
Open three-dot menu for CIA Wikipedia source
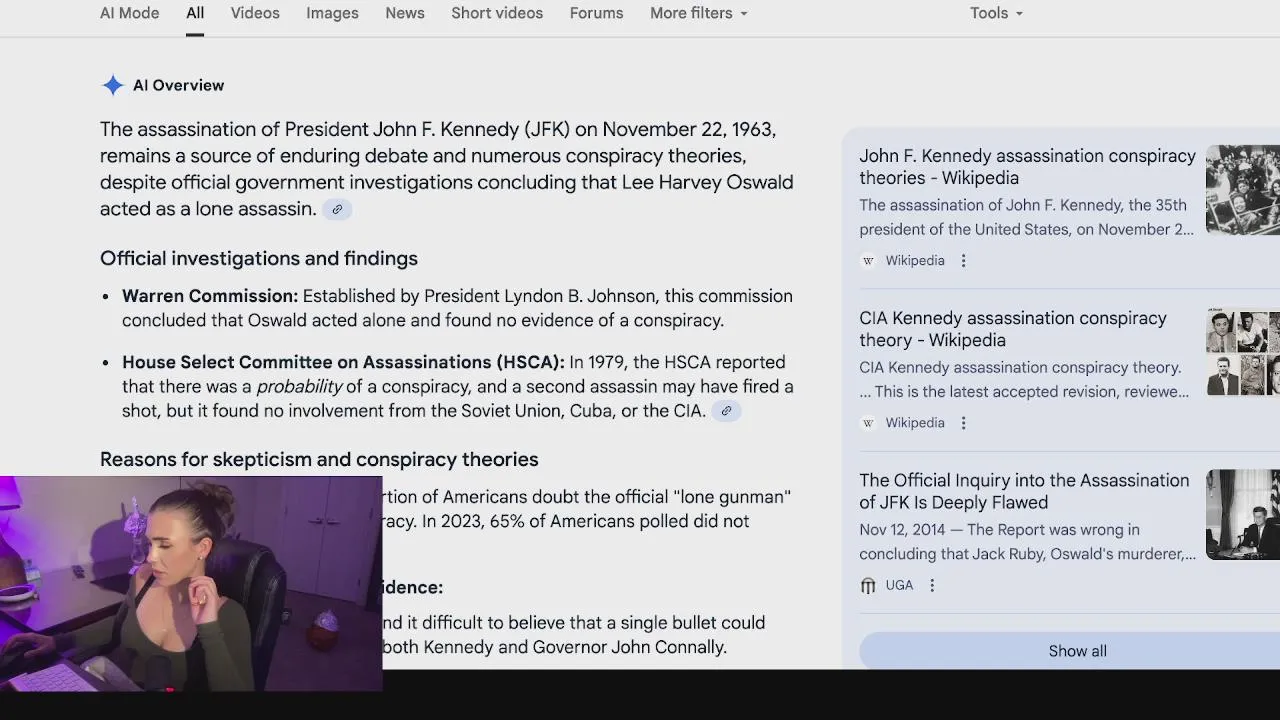coord(963,423)
